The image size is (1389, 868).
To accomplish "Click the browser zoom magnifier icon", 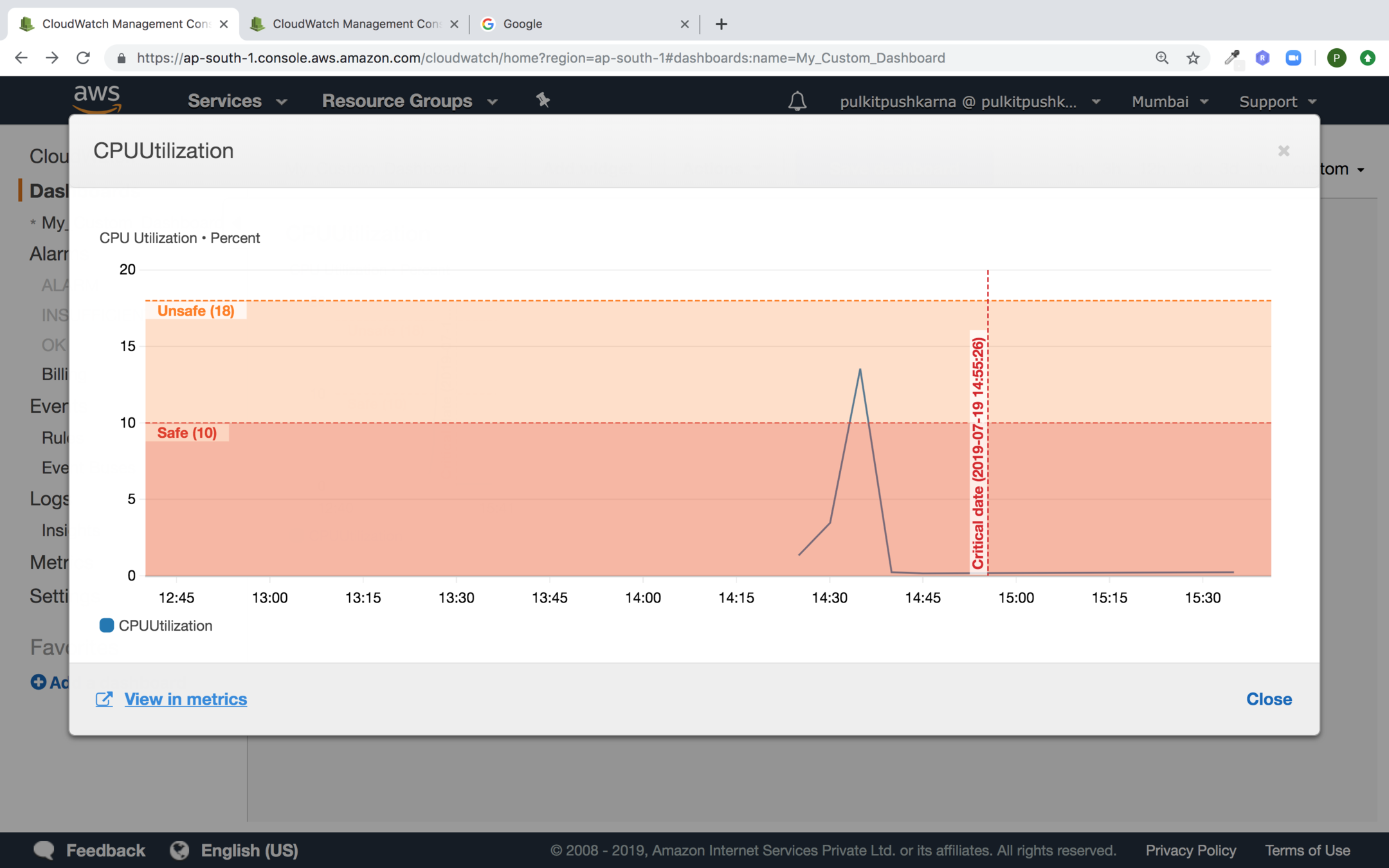I will tap(1161, 58).
